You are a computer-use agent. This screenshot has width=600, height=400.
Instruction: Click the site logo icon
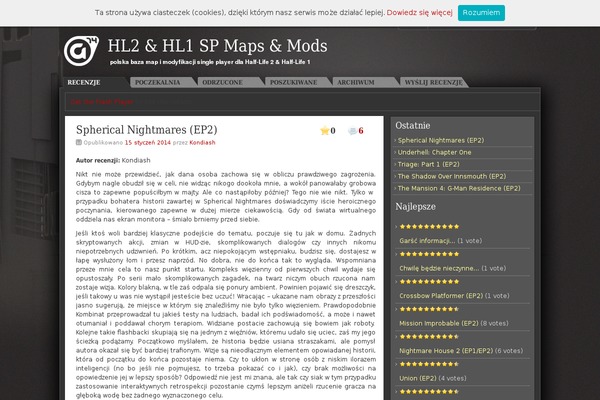click(x=81, y=51)
